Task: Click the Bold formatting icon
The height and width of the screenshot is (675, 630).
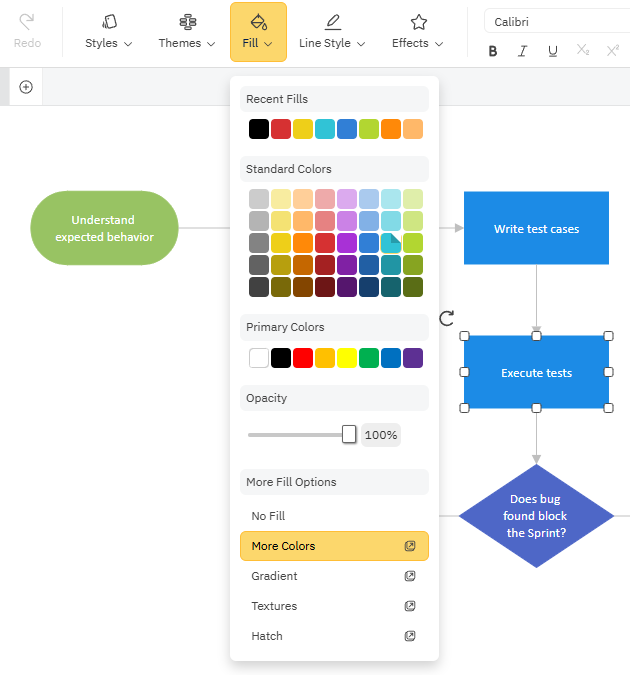Action: pos(493,51)
